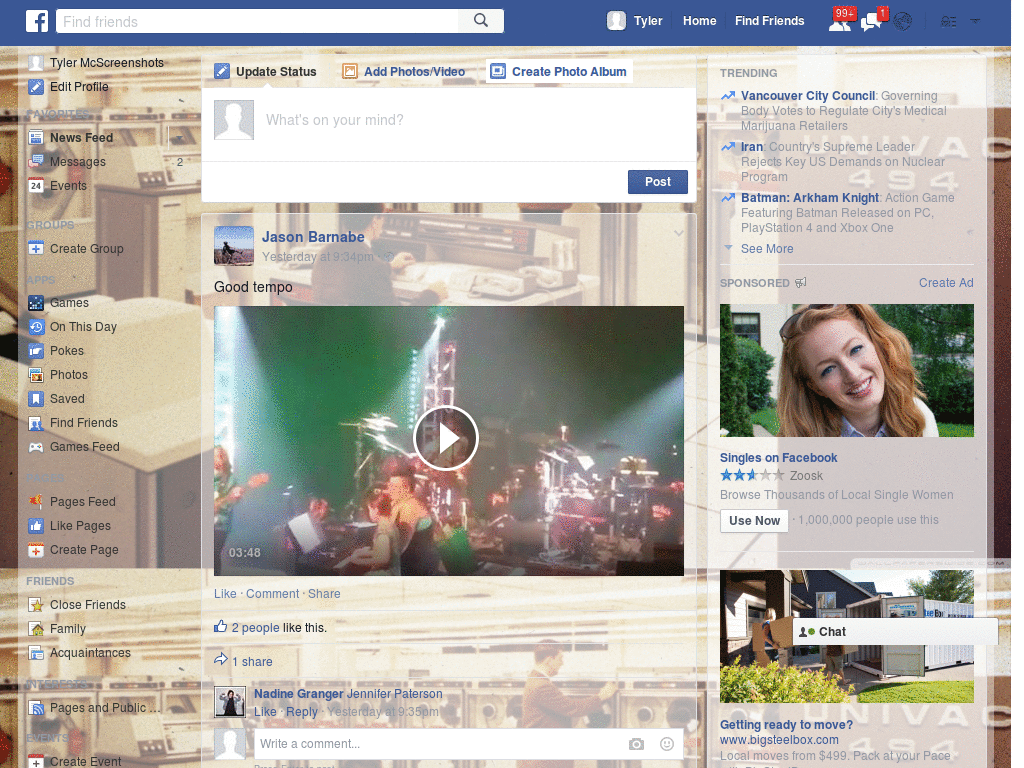Open friend requests notification icon
The width and height of the screenshot is (1024, 768).
tap(840, 22)
